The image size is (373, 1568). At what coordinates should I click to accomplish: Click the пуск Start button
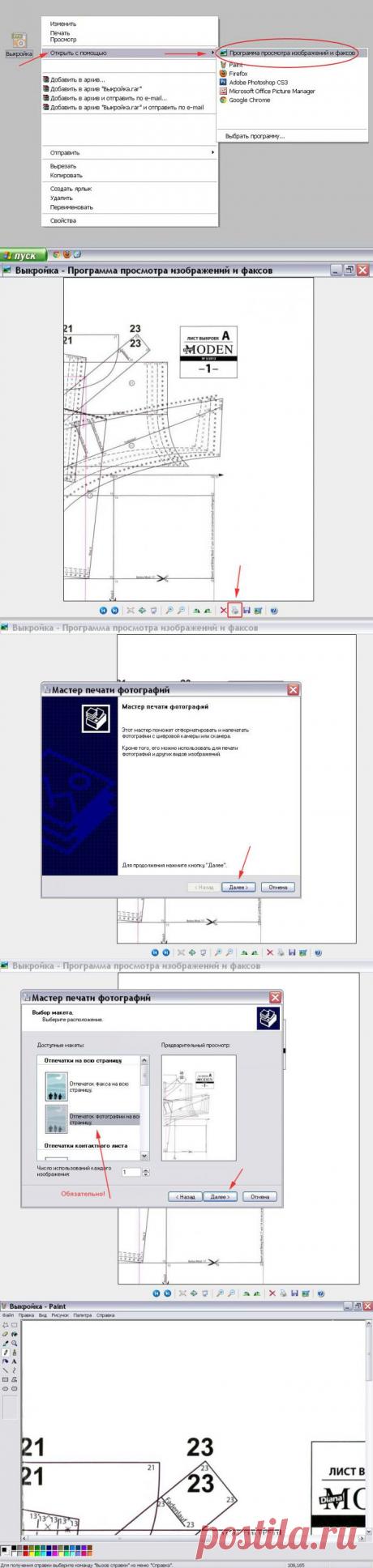pos(24,255)
